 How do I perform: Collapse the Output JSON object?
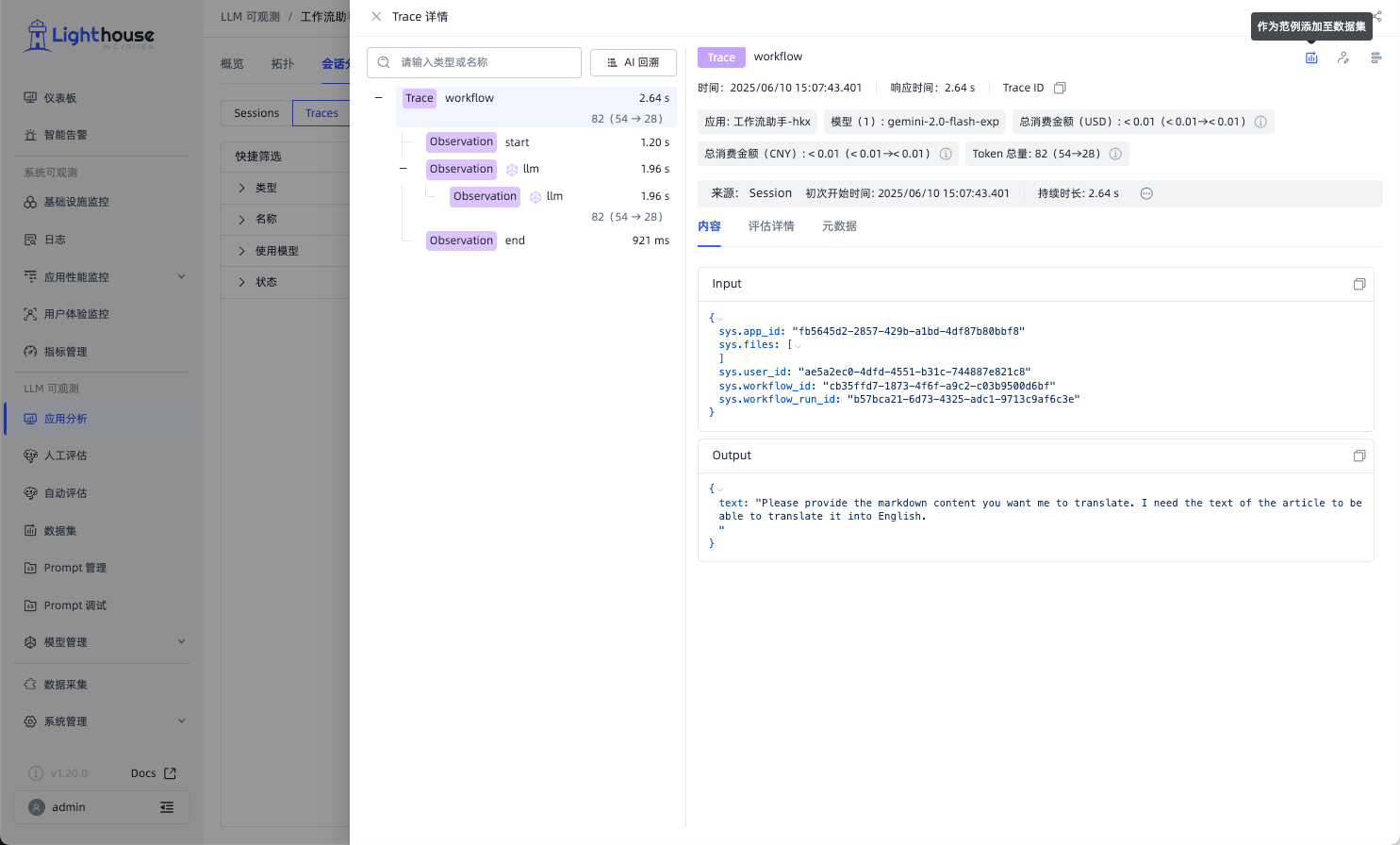pyautogui.click(x=720, y=489)
